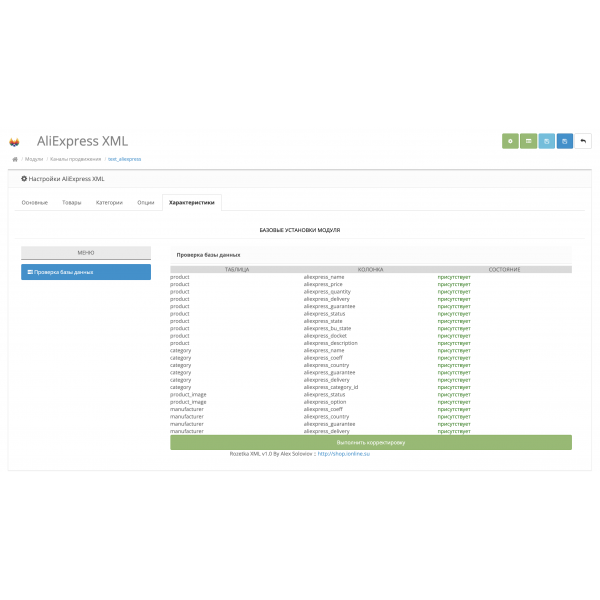Click the aliexpress_docket cell
Image resolution: width=600 pixels, height=600 pixels.
click(325, 336)
